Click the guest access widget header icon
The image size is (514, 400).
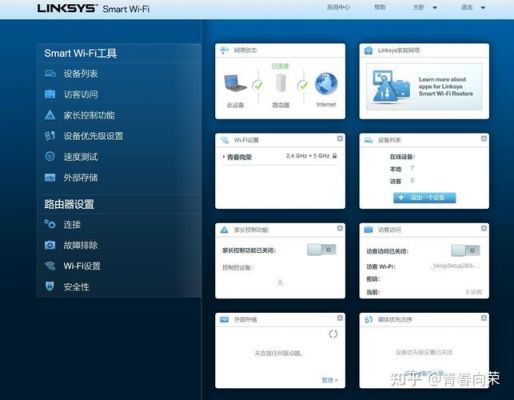[368, 229]
